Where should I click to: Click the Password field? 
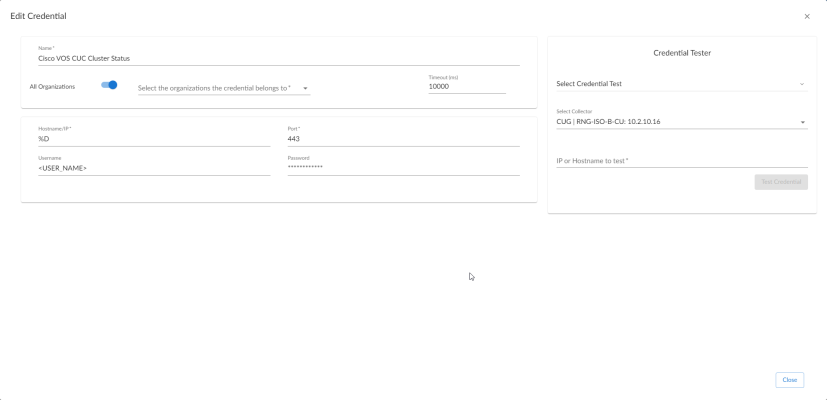pos(403,168)
